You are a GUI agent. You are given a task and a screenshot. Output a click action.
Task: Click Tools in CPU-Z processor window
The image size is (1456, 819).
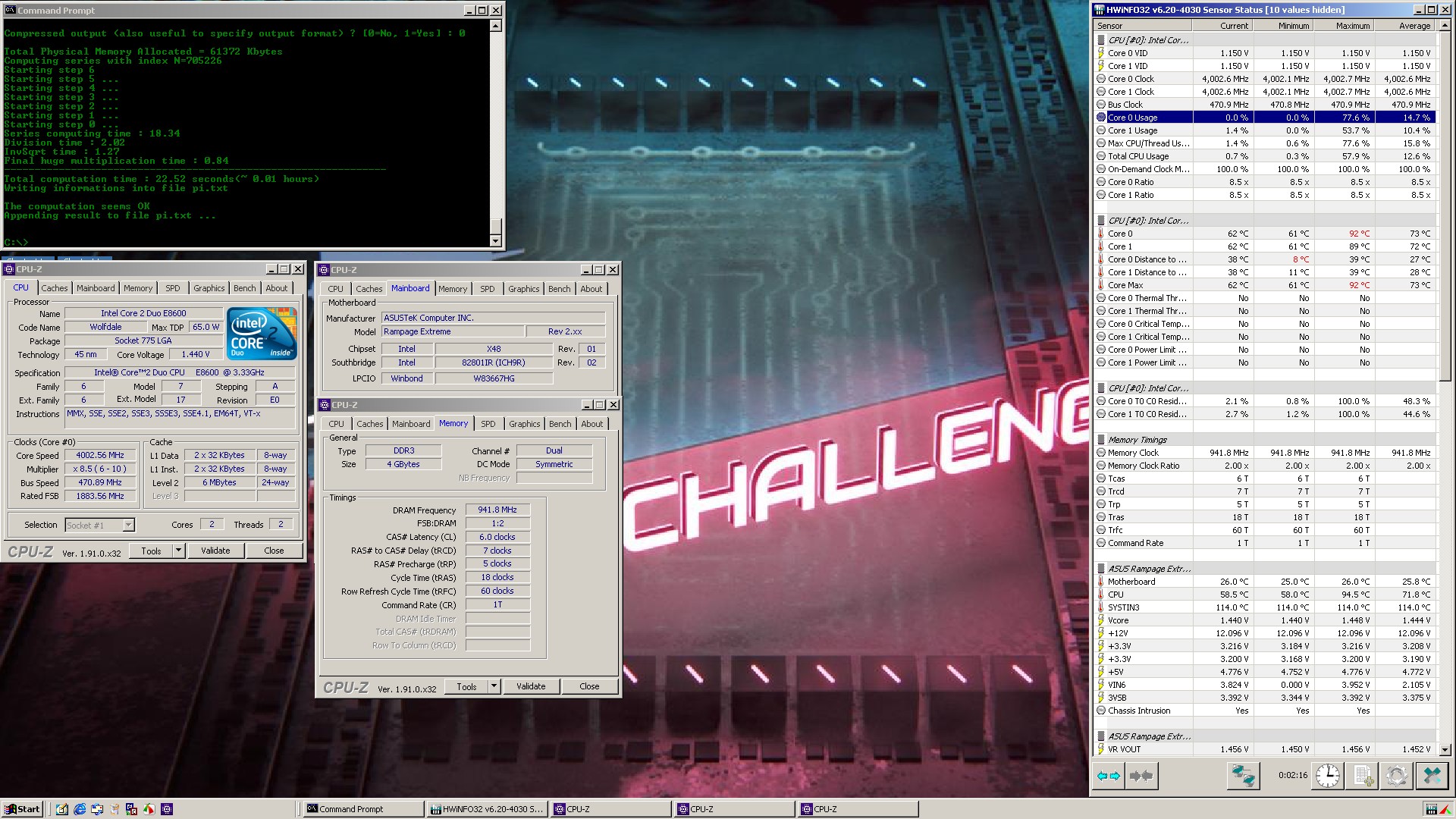pyautogui.click(x=151, y=551)
